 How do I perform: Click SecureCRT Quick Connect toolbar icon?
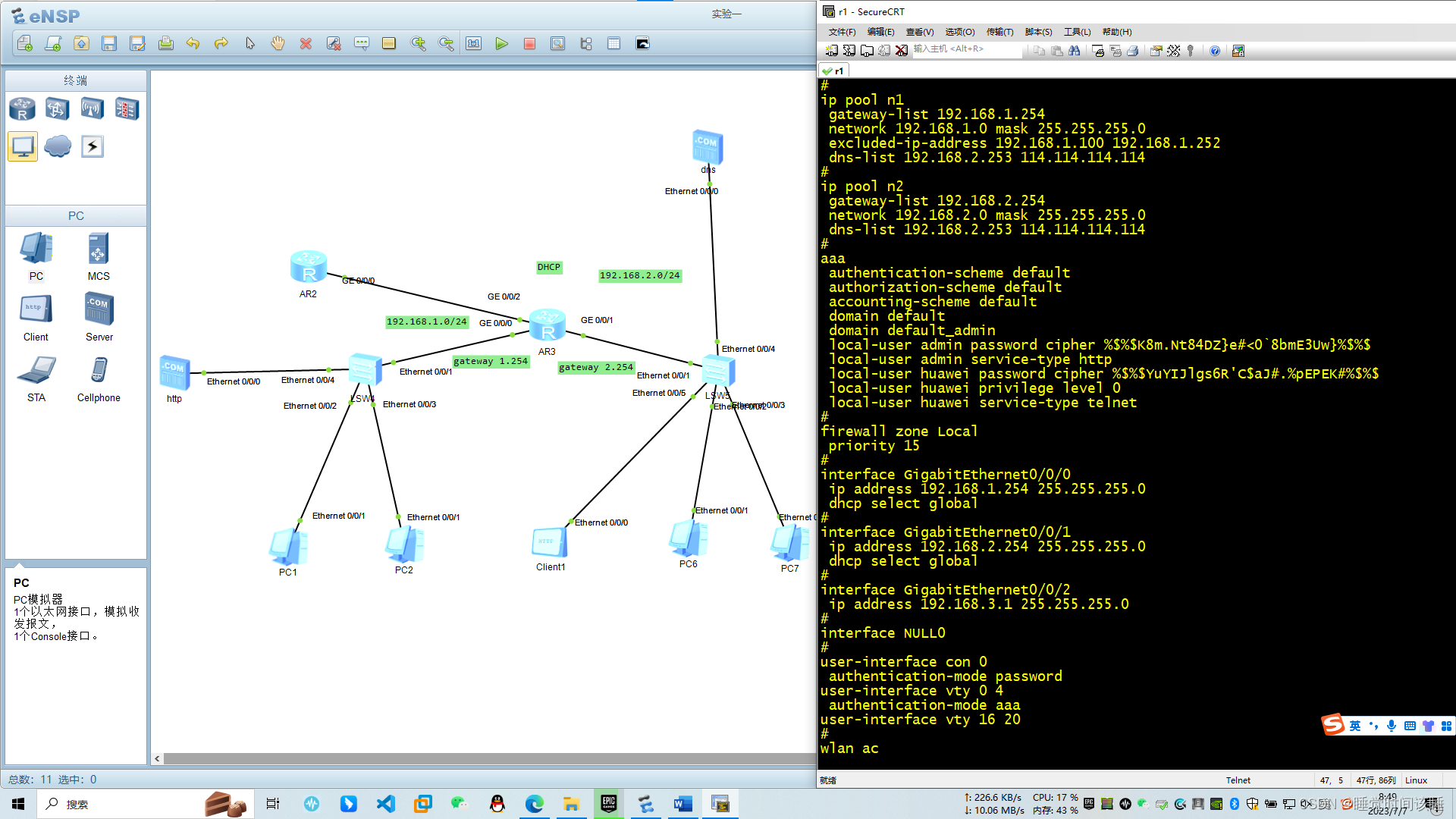click(x=849, y=51)
